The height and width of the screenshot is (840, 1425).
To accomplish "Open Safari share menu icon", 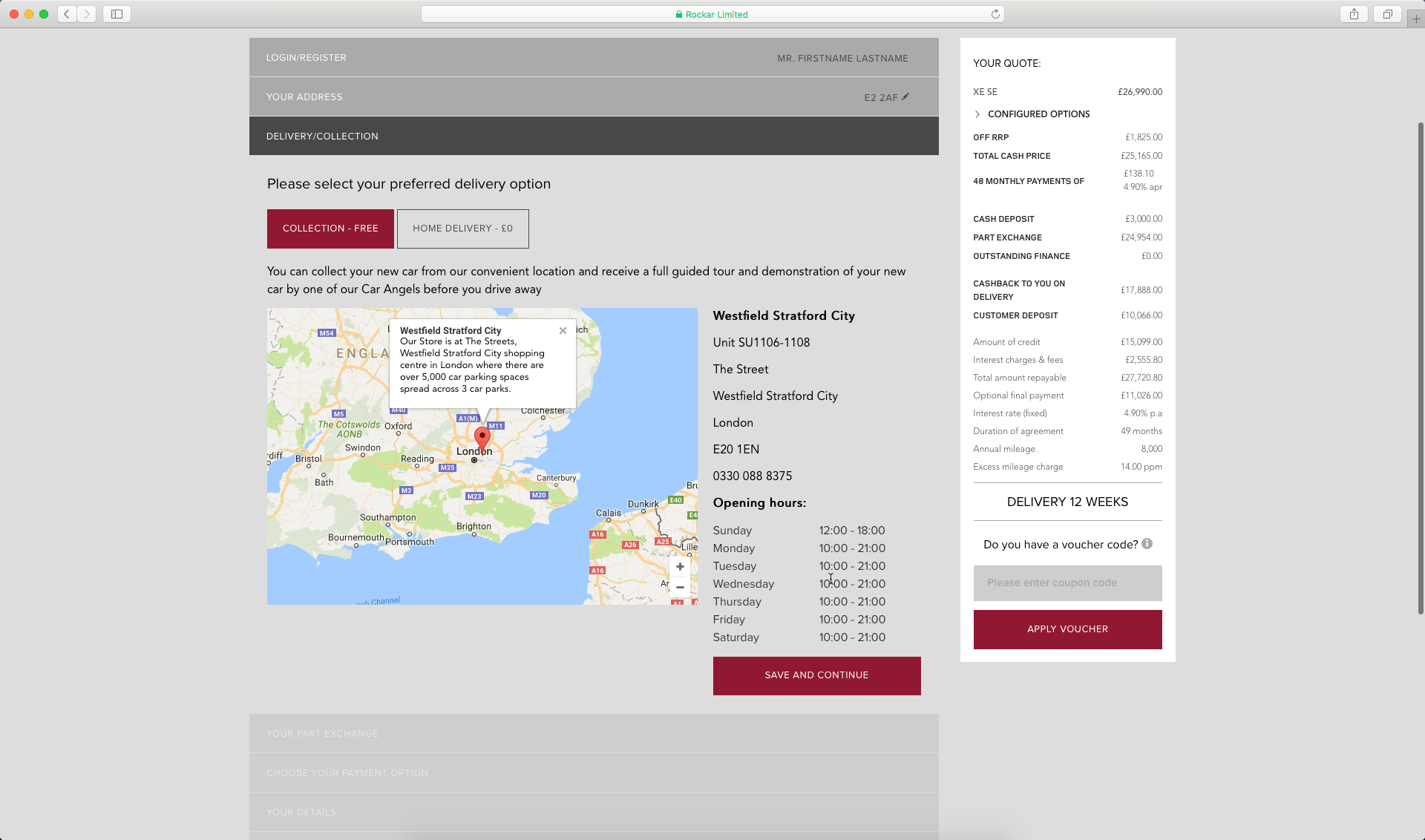I will tap(1354, 14).
